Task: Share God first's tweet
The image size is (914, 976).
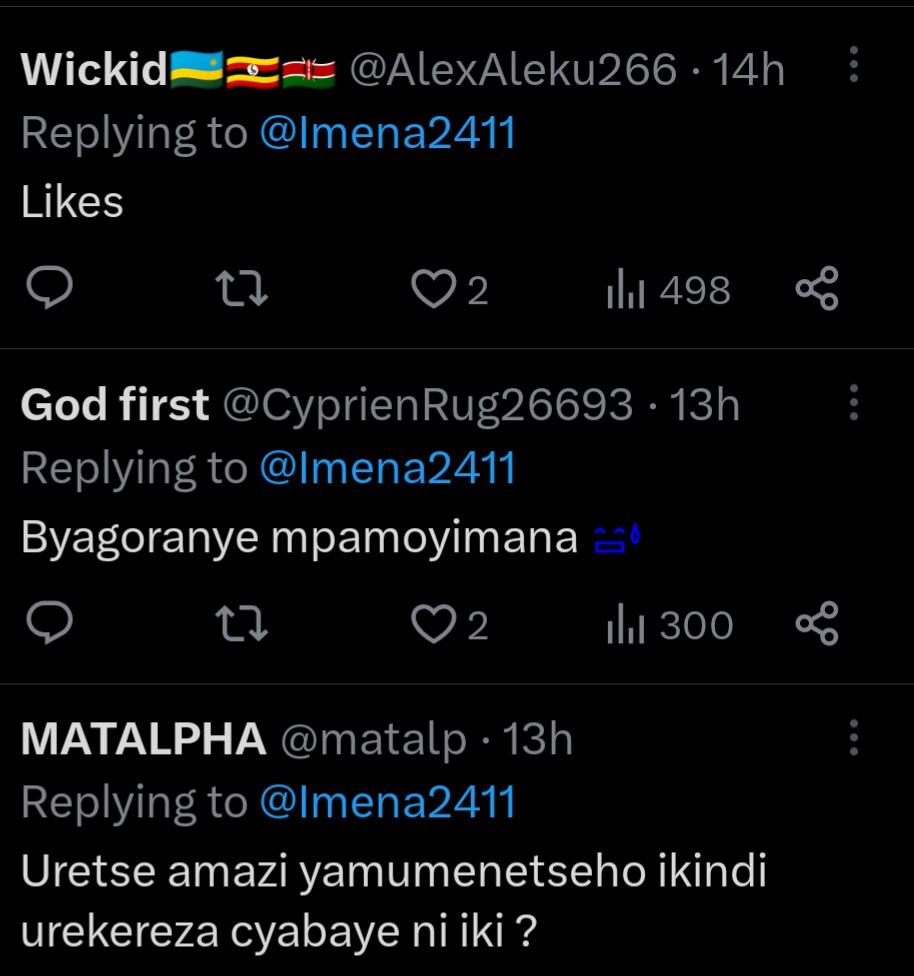Action: pos(816,625)
